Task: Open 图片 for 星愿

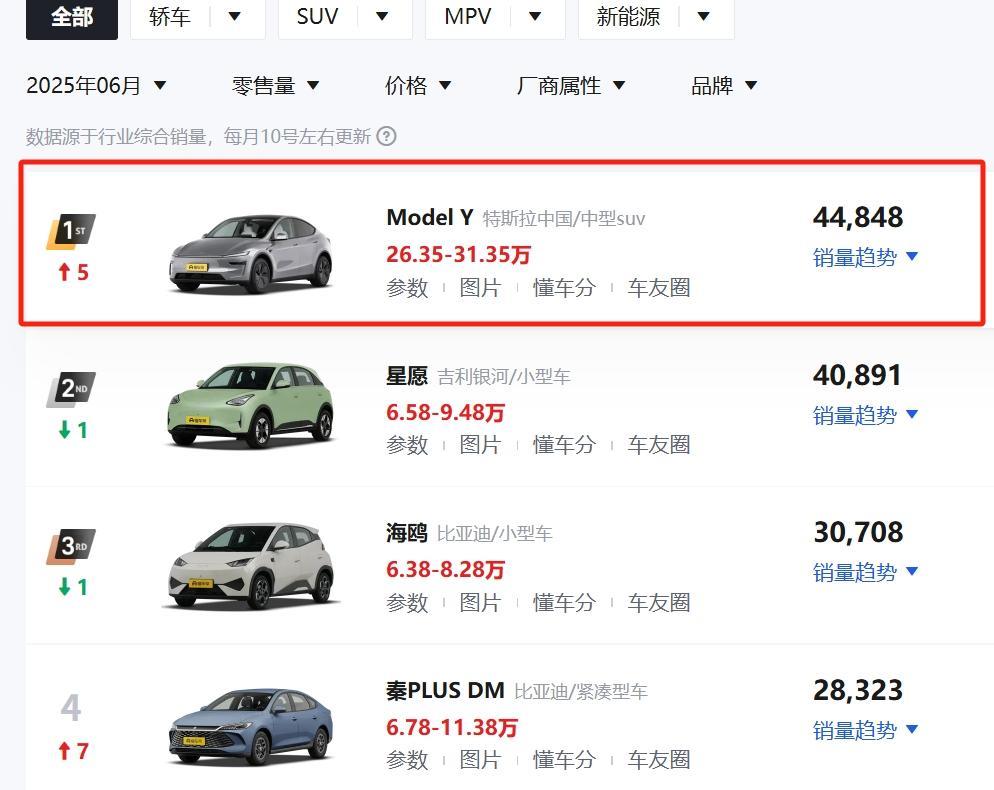Action: (480, 444)
